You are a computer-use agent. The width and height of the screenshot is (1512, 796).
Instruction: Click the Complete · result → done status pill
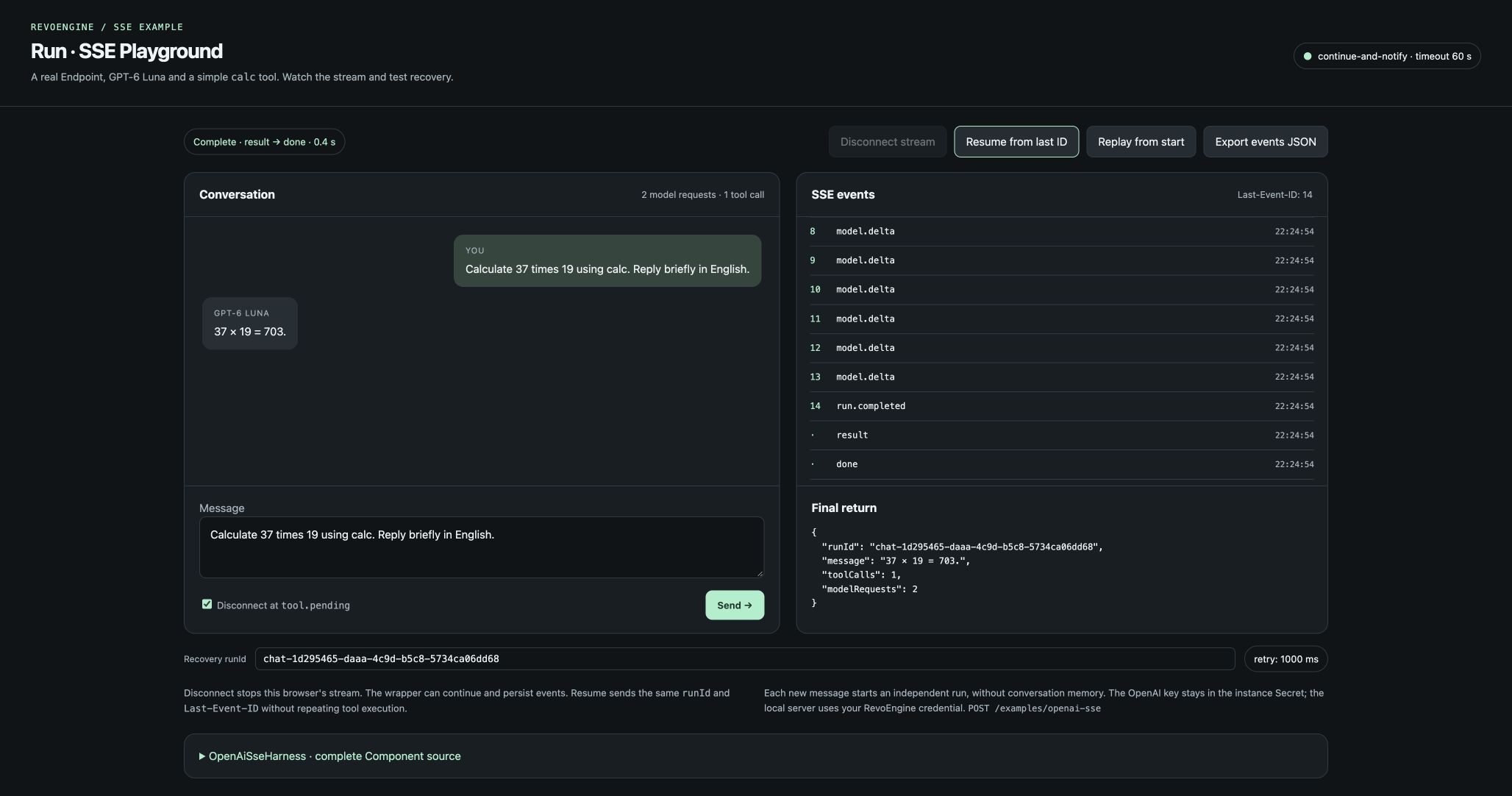coord(264,142)
